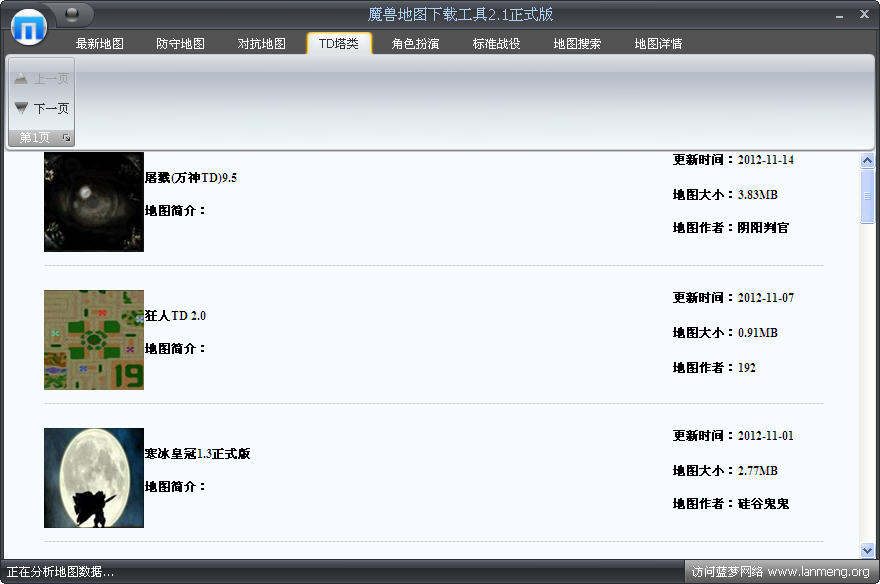Open the blue round application logo button
Viewport: 880px width, 584px height.
[x=29, y=27]
